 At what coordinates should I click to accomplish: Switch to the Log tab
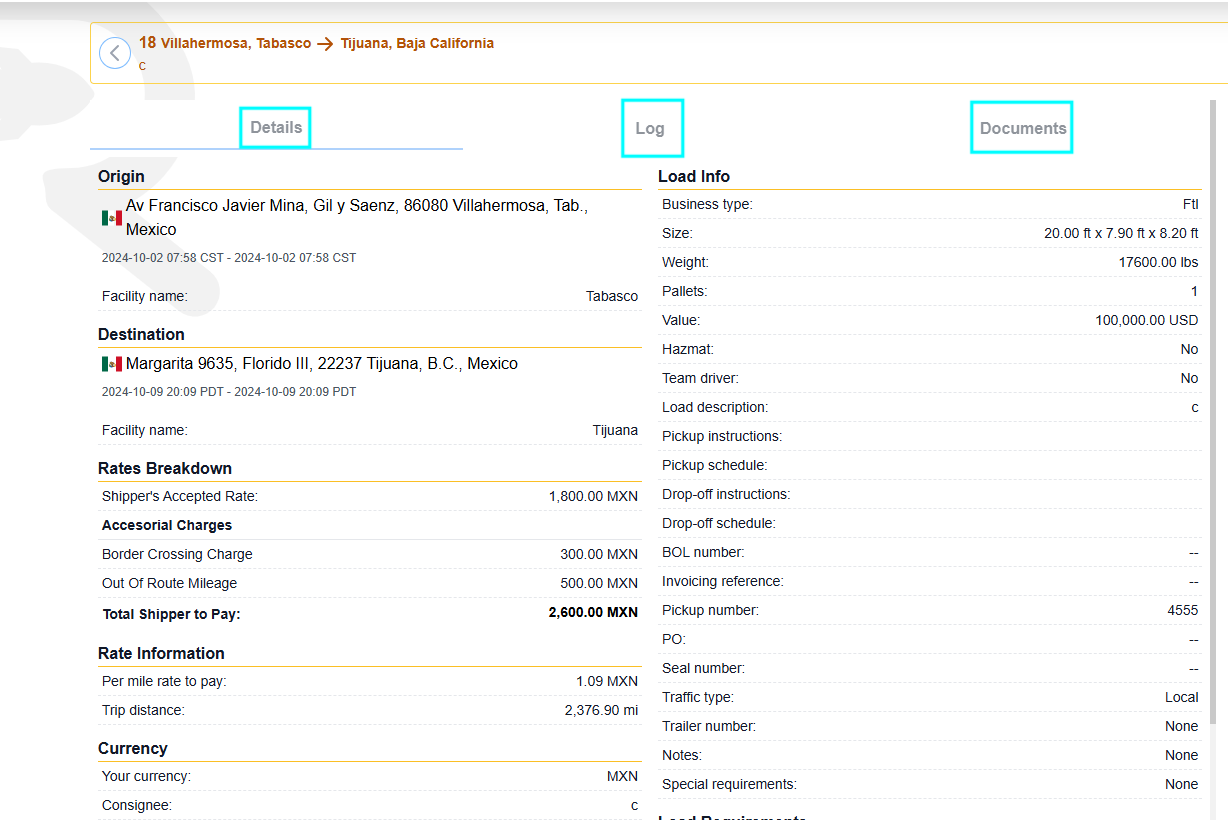[652, 128]
